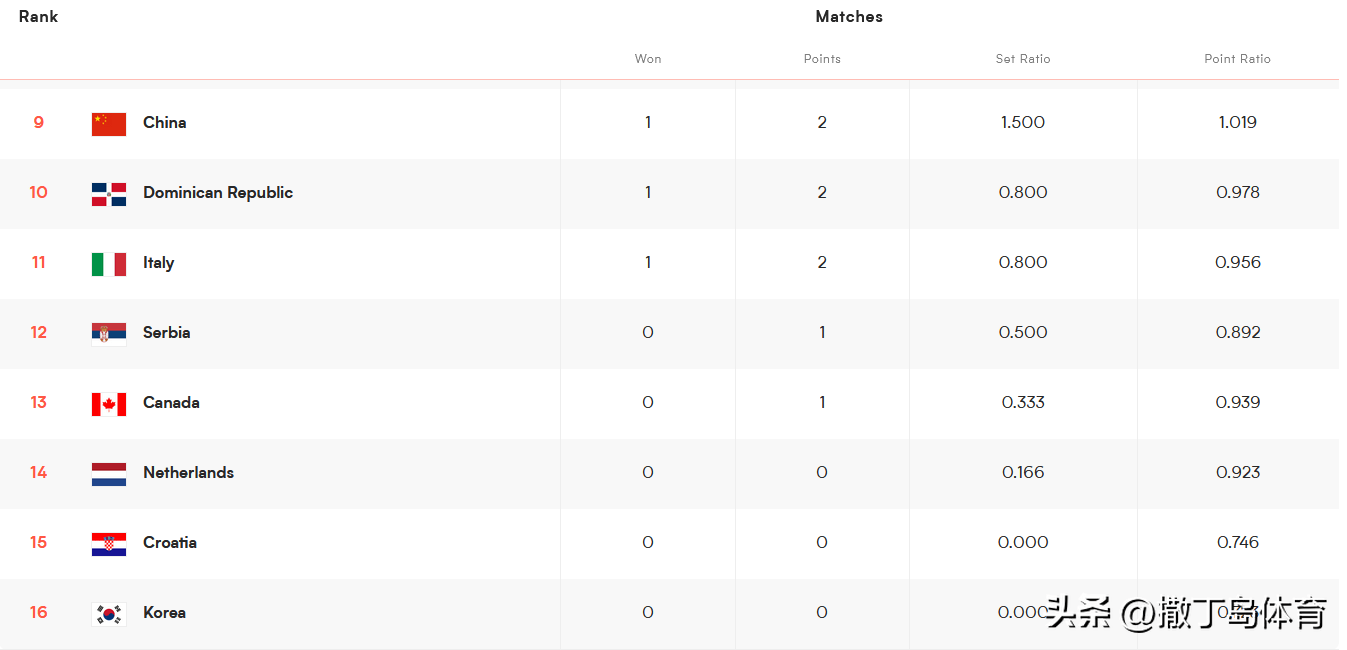The image size is (1347, 650).
Task: Click the Italy flag icon
Action: tap(109, 264)
